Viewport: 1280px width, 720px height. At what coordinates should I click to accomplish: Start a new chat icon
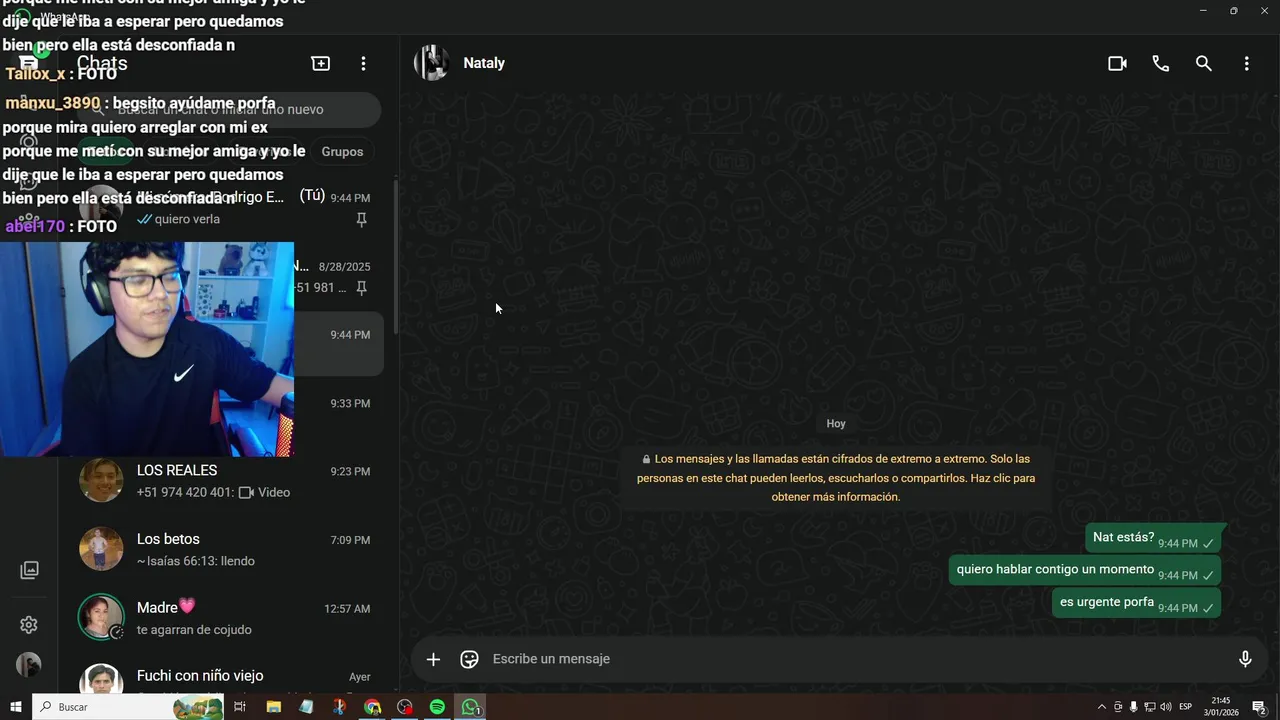pyautogui.click(x=321, y=63)
